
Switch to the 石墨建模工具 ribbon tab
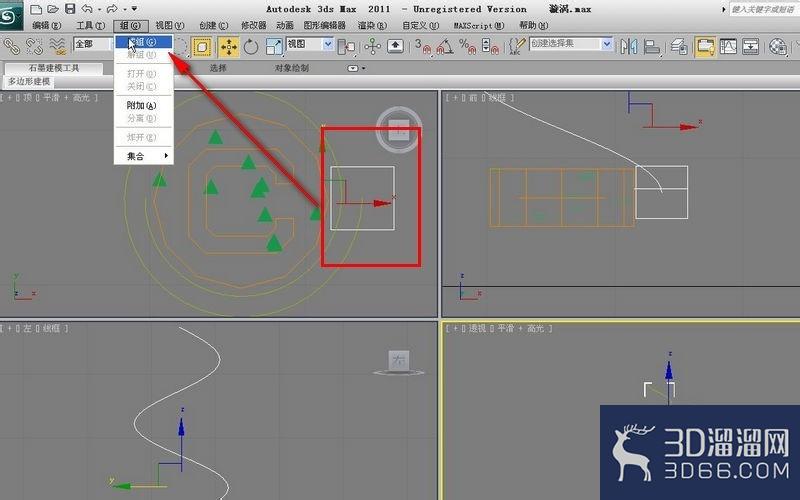tap(54, 68)
